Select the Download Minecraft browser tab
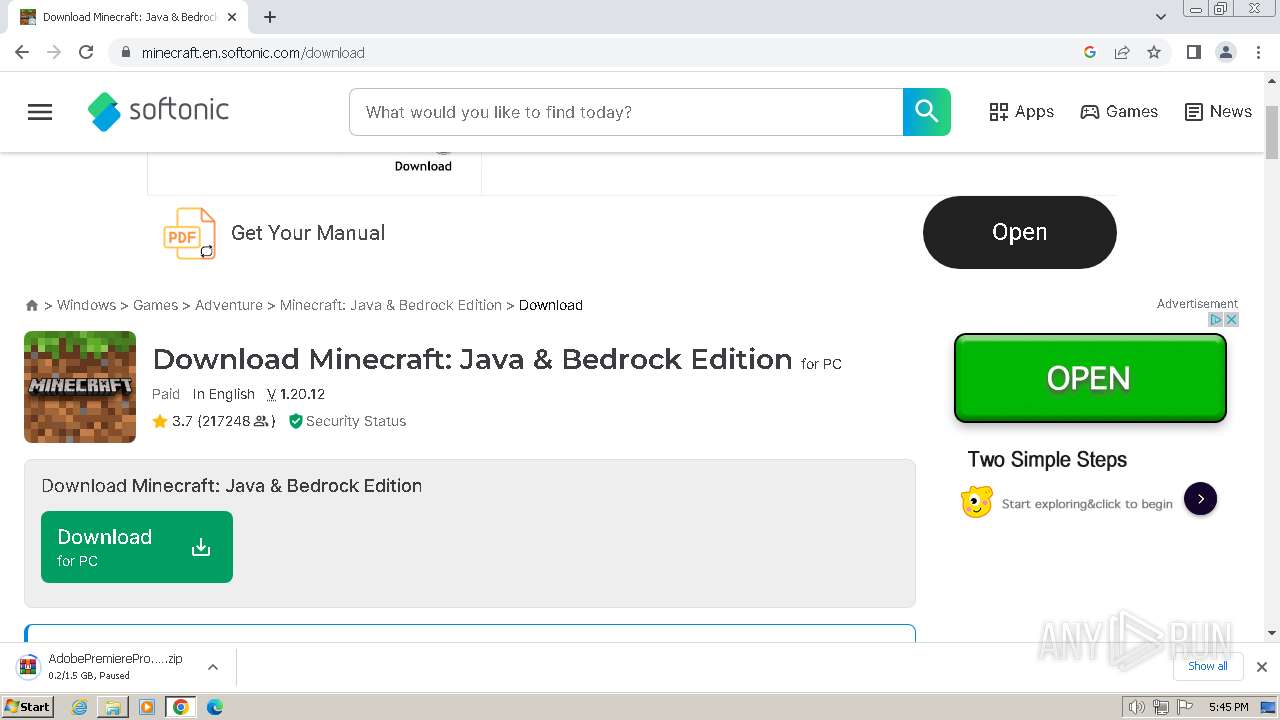The height and width of the screenshot is (720, 1280). click(128, 17)
